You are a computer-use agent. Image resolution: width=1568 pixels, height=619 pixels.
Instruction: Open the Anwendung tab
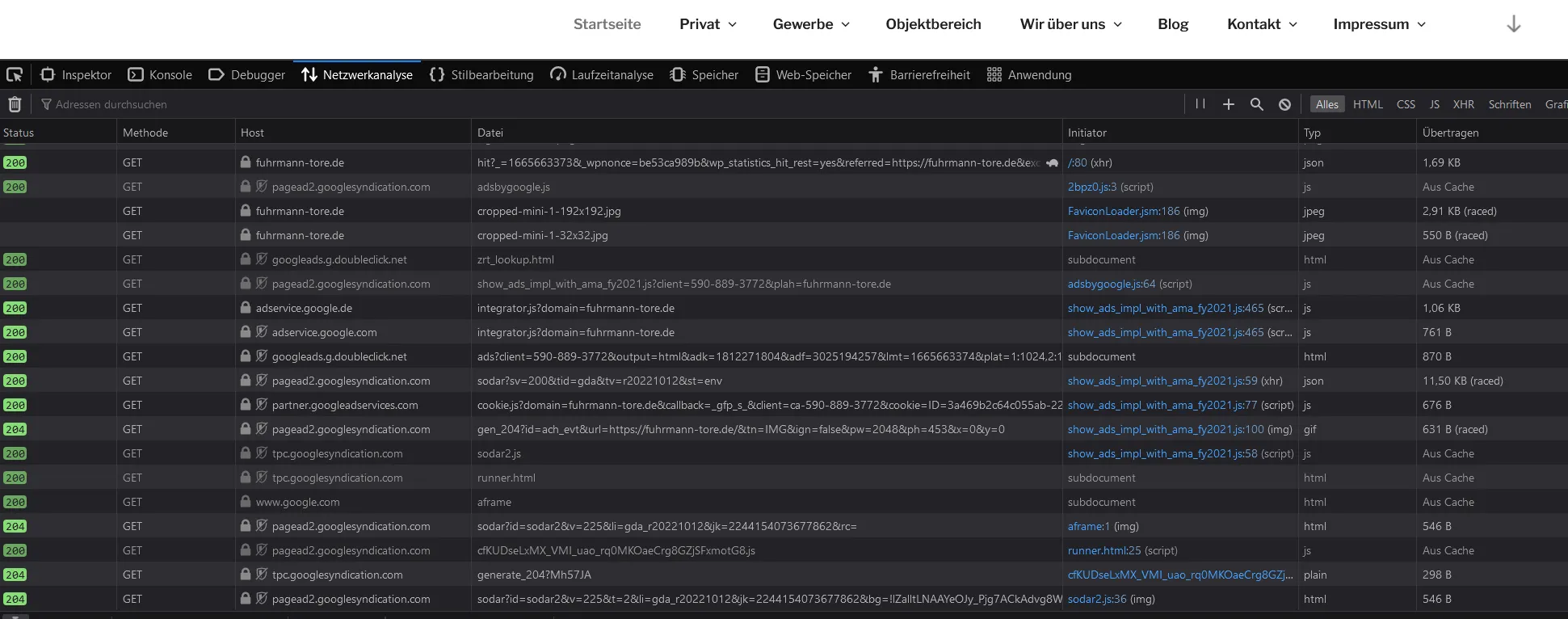pos(1029,75)
